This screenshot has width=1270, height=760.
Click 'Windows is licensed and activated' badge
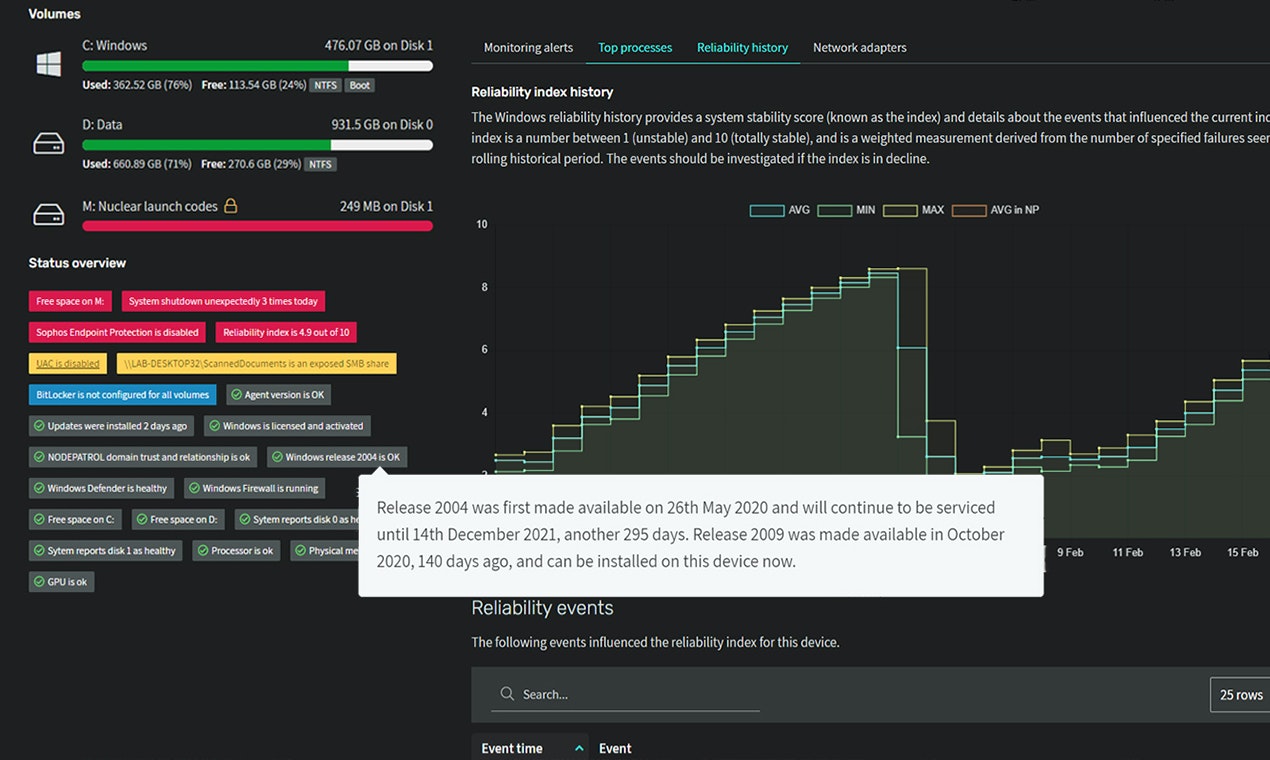coord(287,426)
